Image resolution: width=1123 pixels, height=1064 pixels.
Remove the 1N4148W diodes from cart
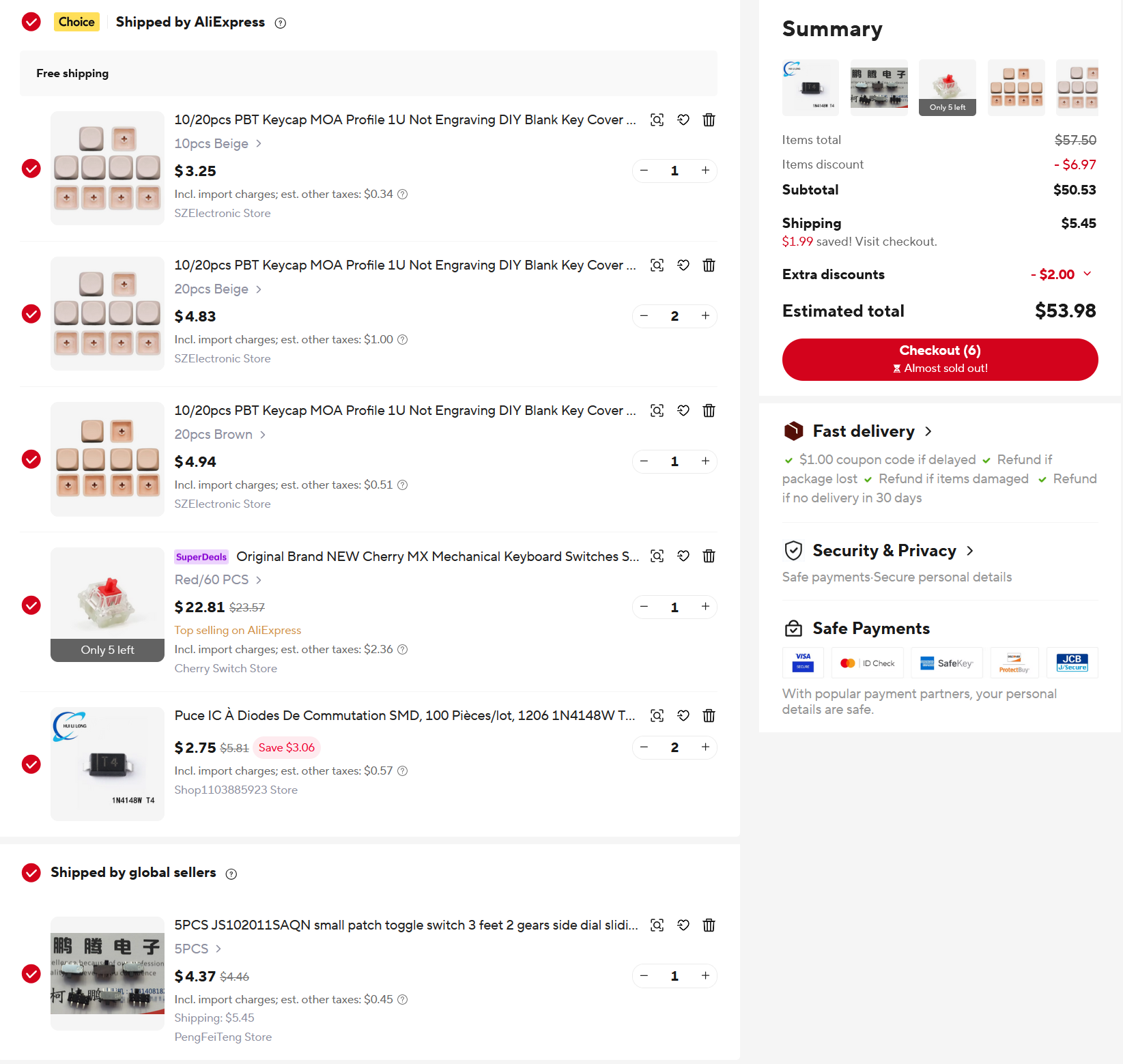(x=709, y=715)
